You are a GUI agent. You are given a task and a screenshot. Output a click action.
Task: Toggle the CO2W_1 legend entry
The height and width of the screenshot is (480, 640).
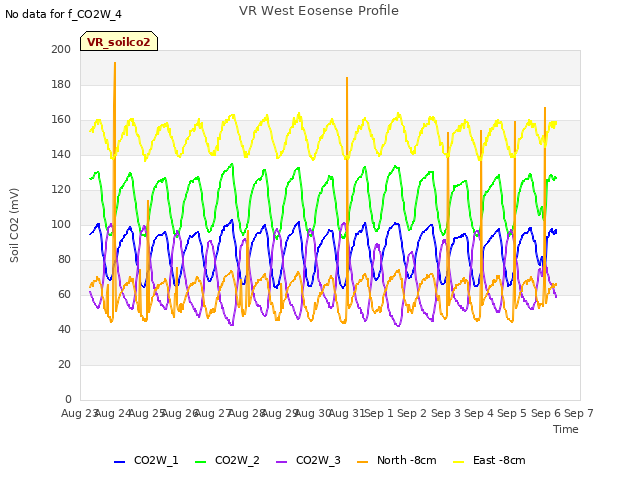pyautogui.click(x=146, y=460)
